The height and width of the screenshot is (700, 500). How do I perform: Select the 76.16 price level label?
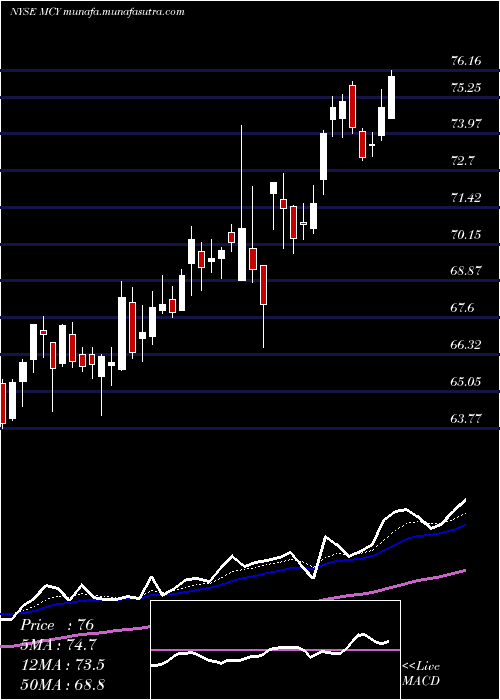[x=466, y=61]
